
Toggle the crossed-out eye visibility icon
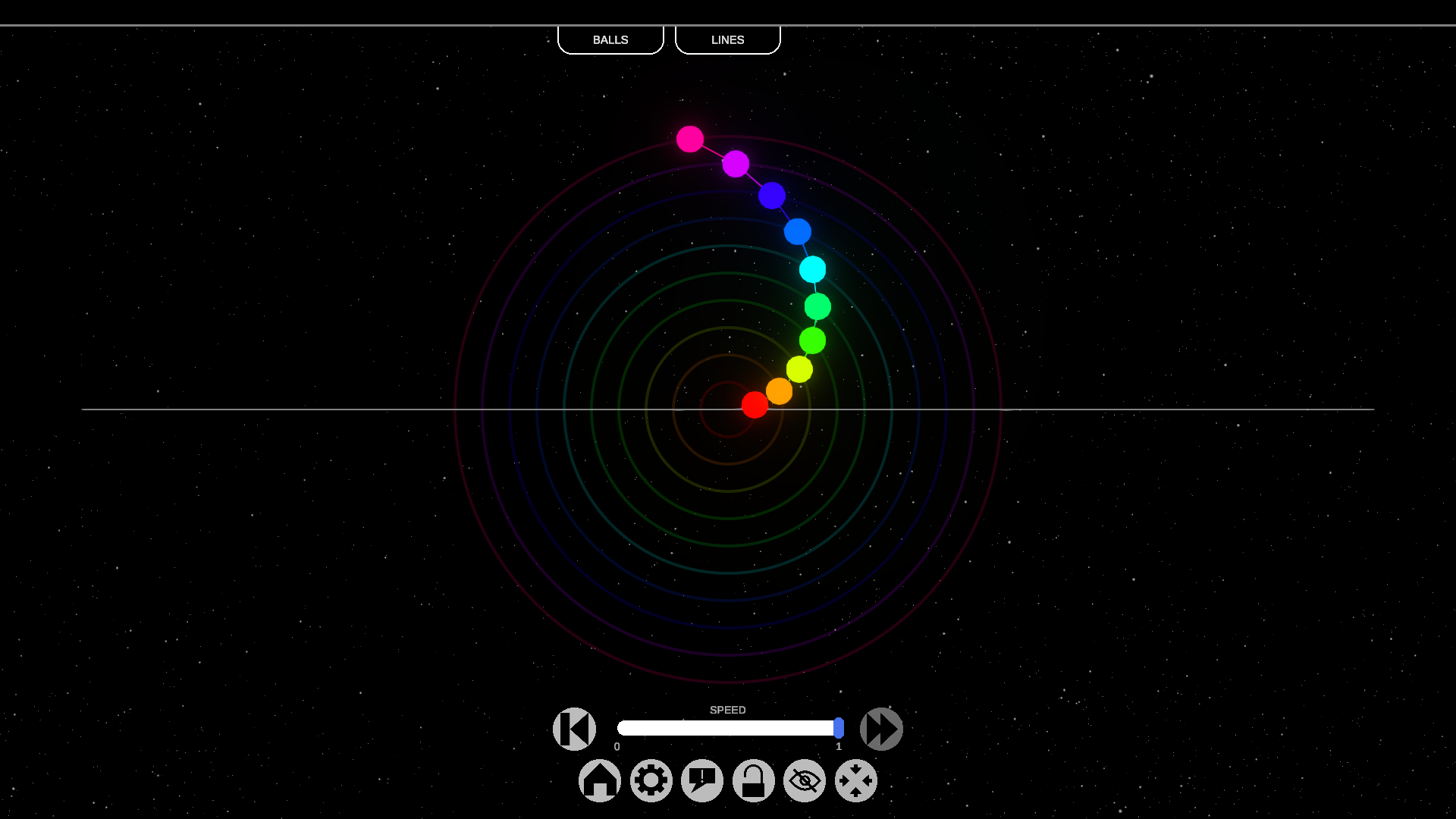click(x=805, y=780)
